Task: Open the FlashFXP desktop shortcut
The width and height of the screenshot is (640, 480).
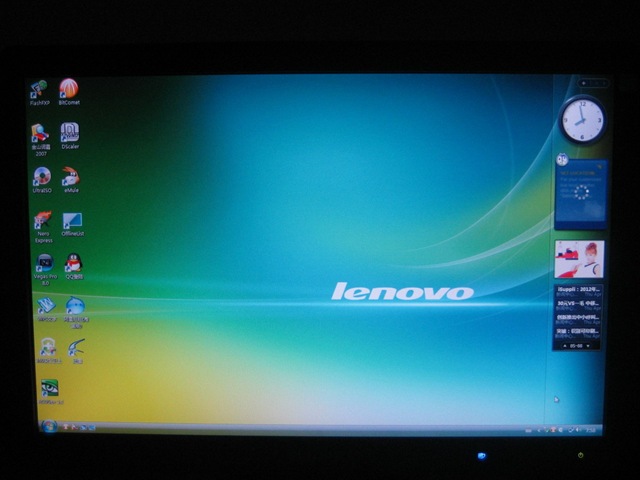Action: (x=39, y=92)
